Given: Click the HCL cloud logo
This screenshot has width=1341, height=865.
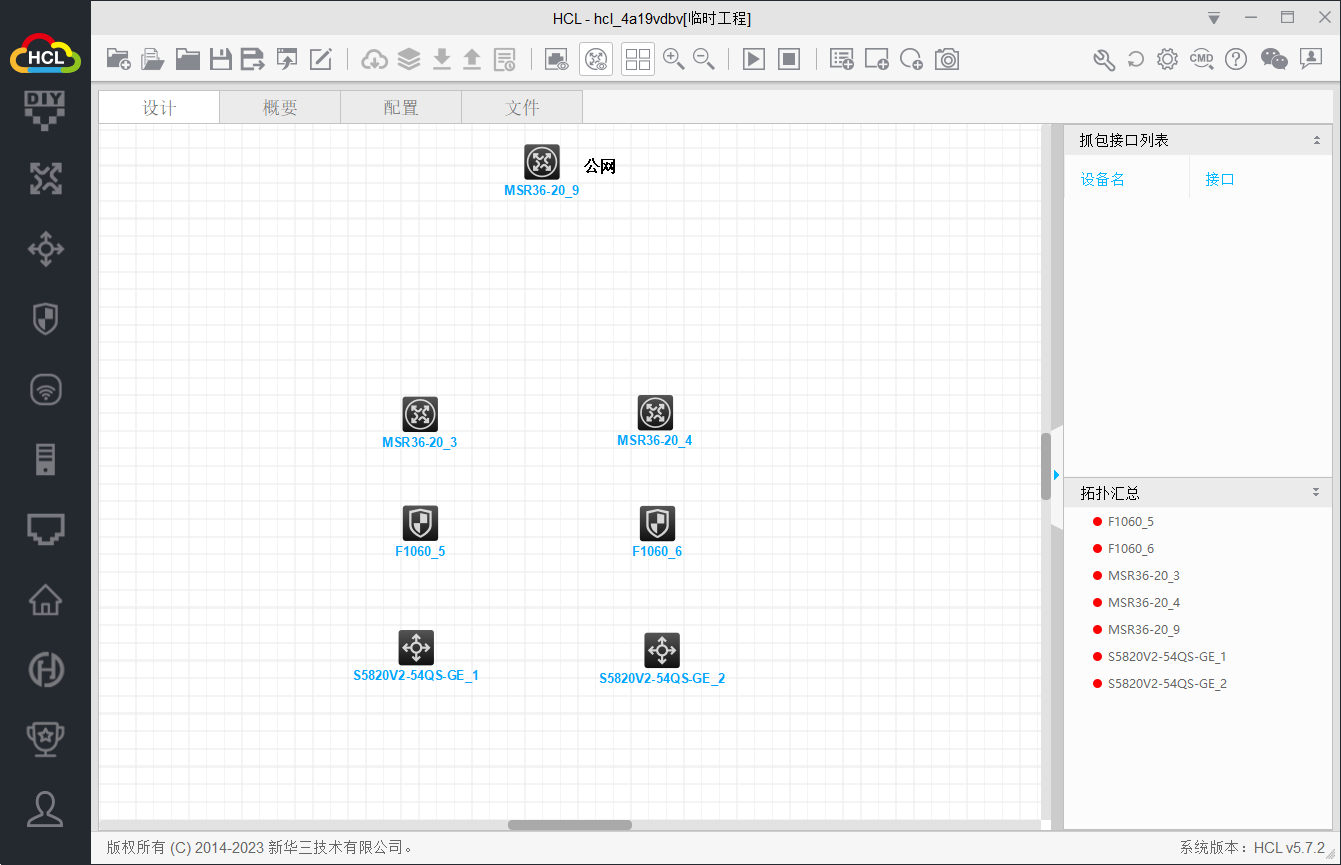Looking at the screenshot, I should pyautogui.click(x=45, y=54).
